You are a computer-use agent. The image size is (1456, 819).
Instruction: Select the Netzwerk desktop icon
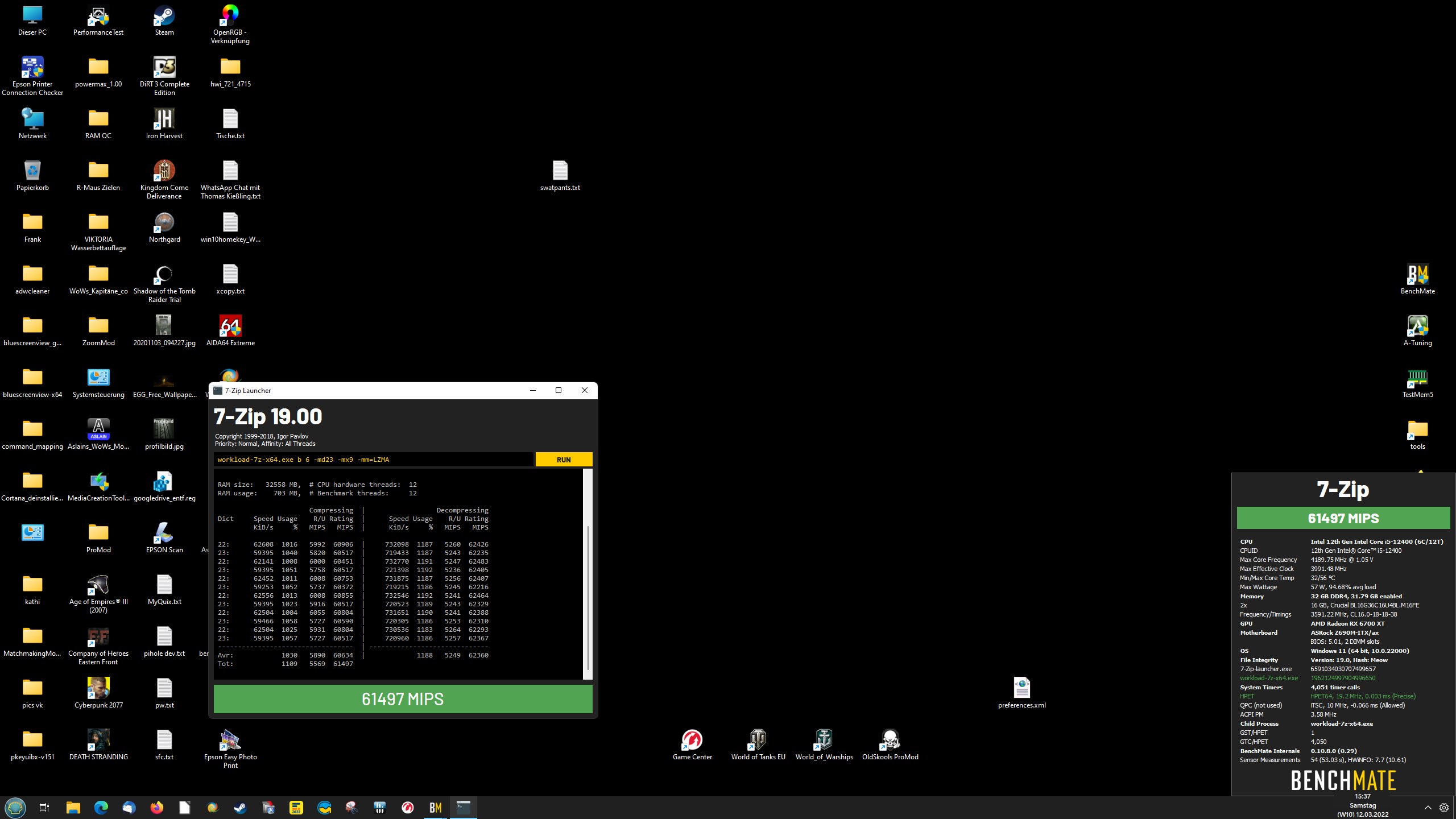[x=32, y=124]
